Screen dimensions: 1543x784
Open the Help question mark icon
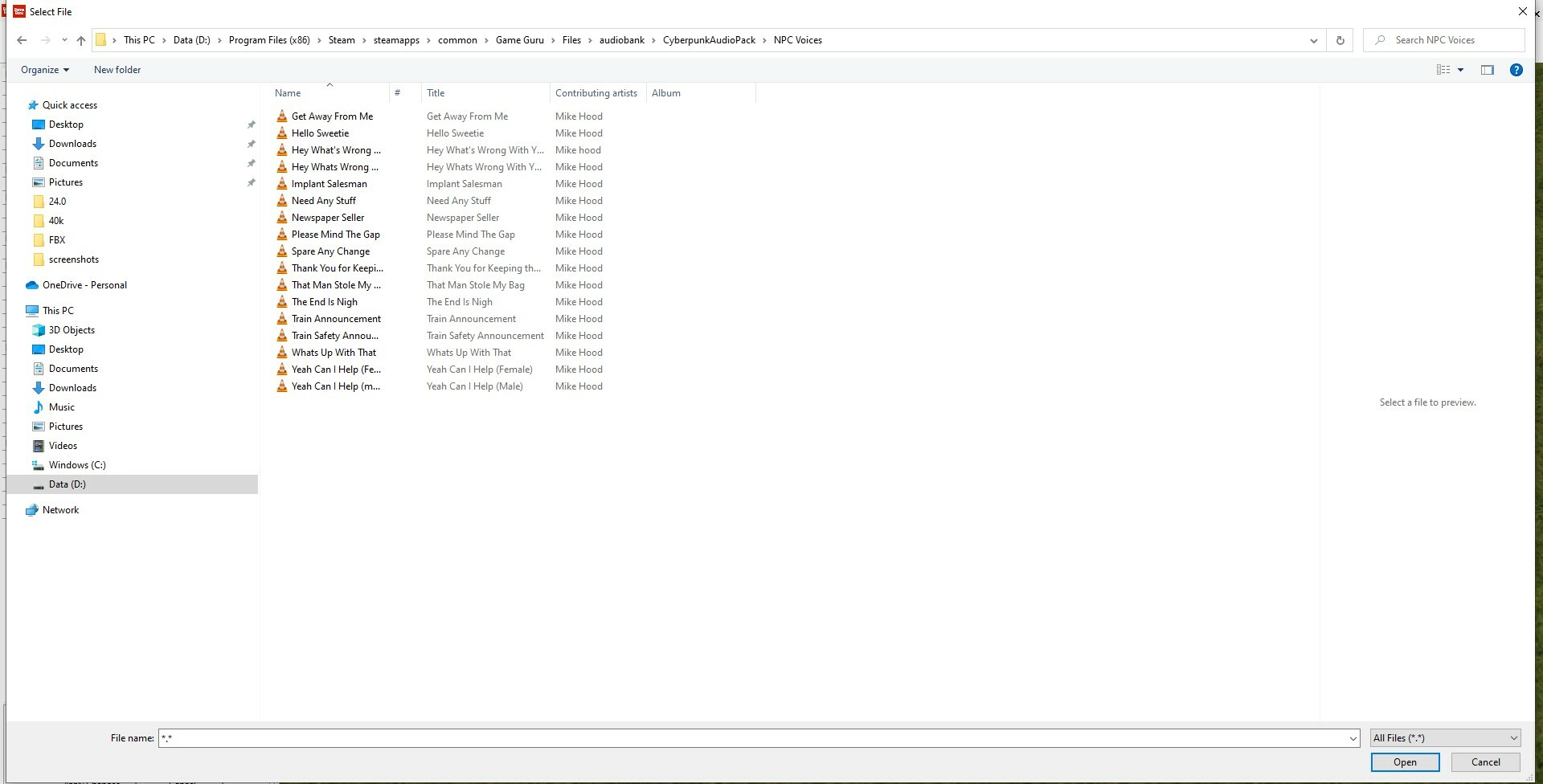click(1516, 70)
